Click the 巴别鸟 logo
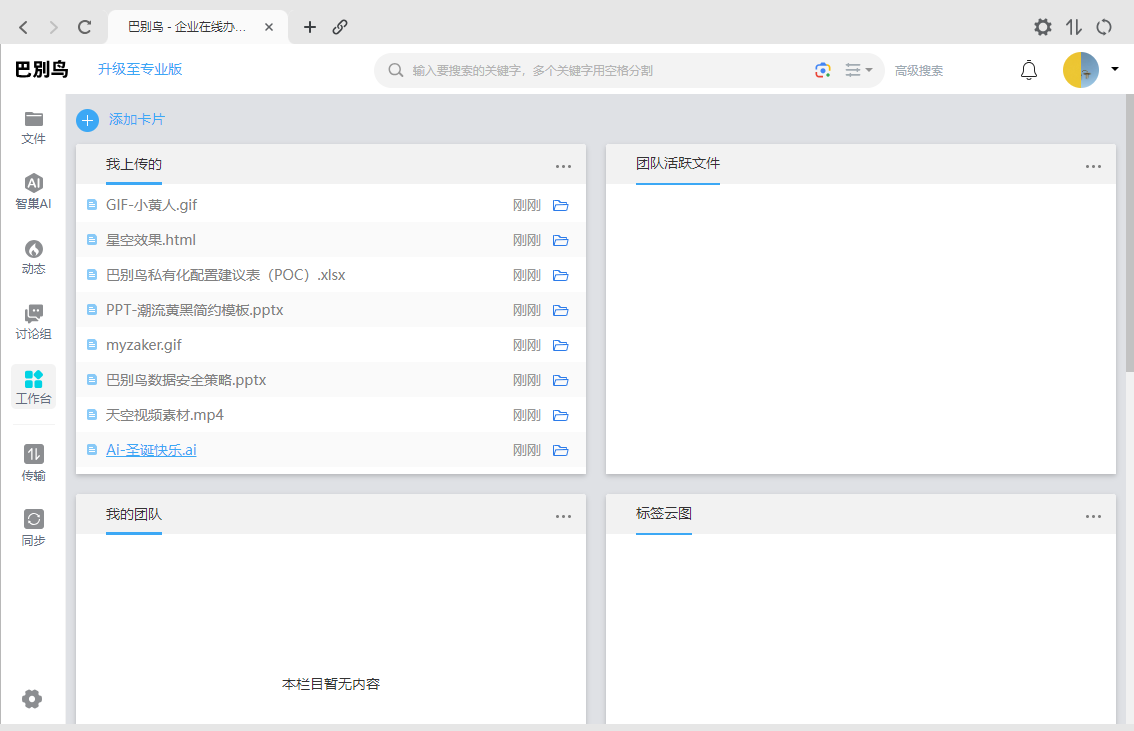Viewport: 1134px width, 731px height. click(41, 69)
